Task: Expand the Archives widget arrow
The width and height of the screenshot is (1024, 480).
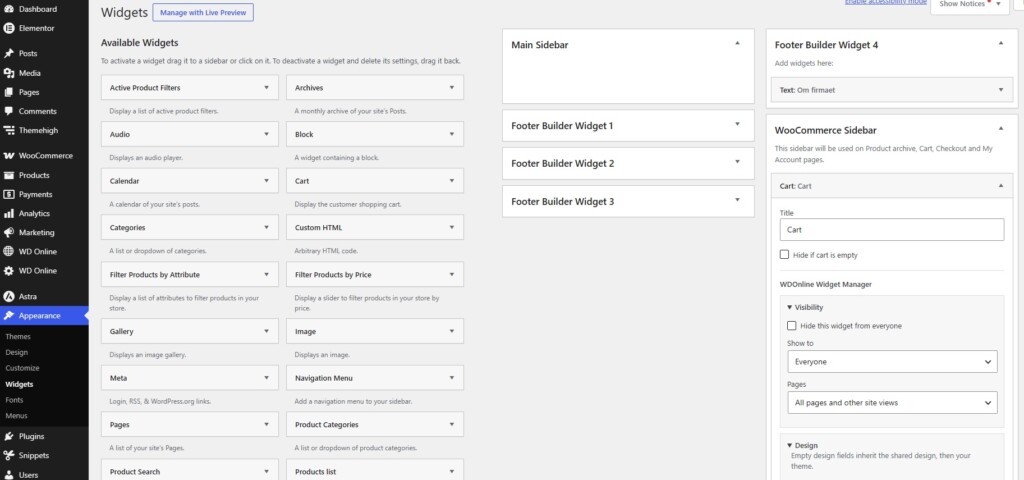Action: [451, 87]
